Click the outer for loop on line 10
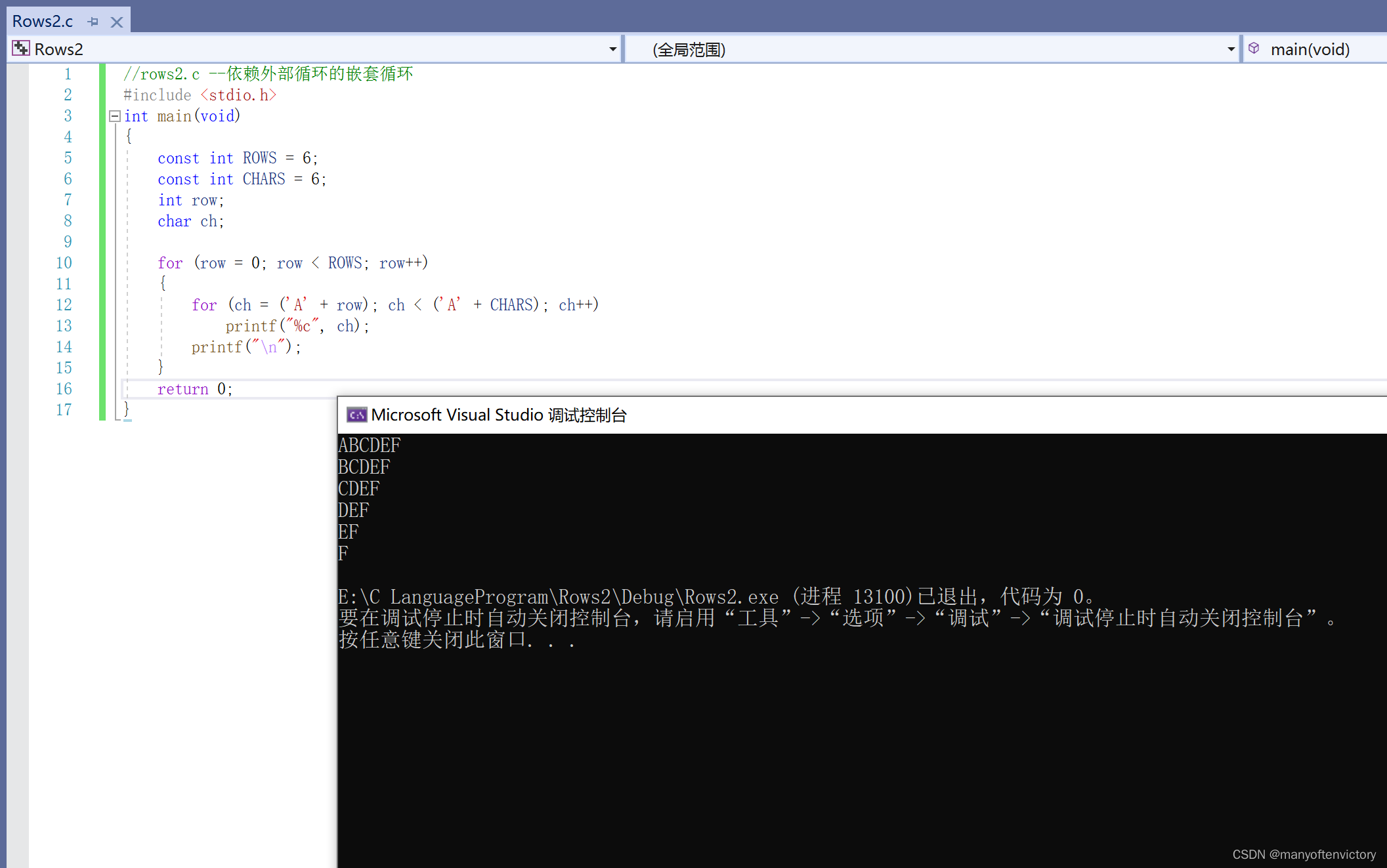1387x868 pixels. point(293,263)
